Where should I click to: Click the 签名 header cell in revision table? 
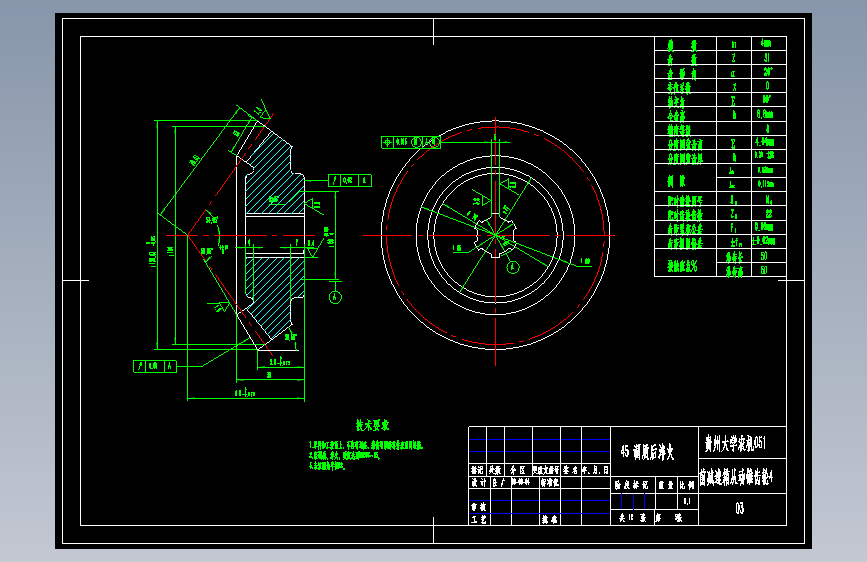tap(571, 470)
